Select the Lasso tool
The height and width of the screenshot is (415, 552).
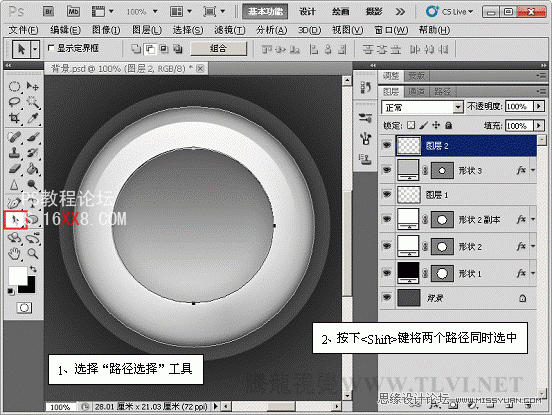14,102
